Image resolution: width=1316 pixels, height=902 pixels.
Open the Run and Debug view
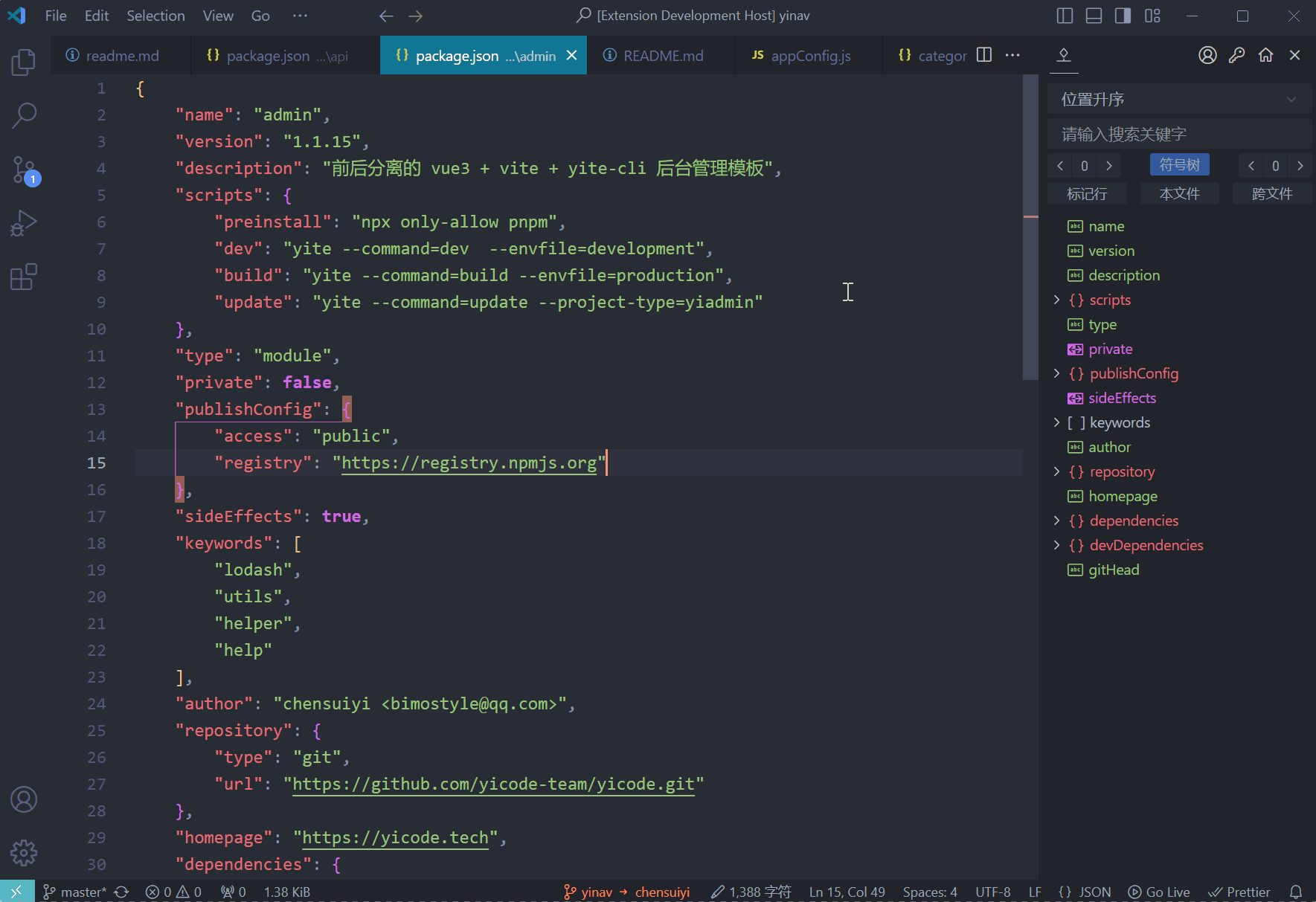[x=24, y=223]
